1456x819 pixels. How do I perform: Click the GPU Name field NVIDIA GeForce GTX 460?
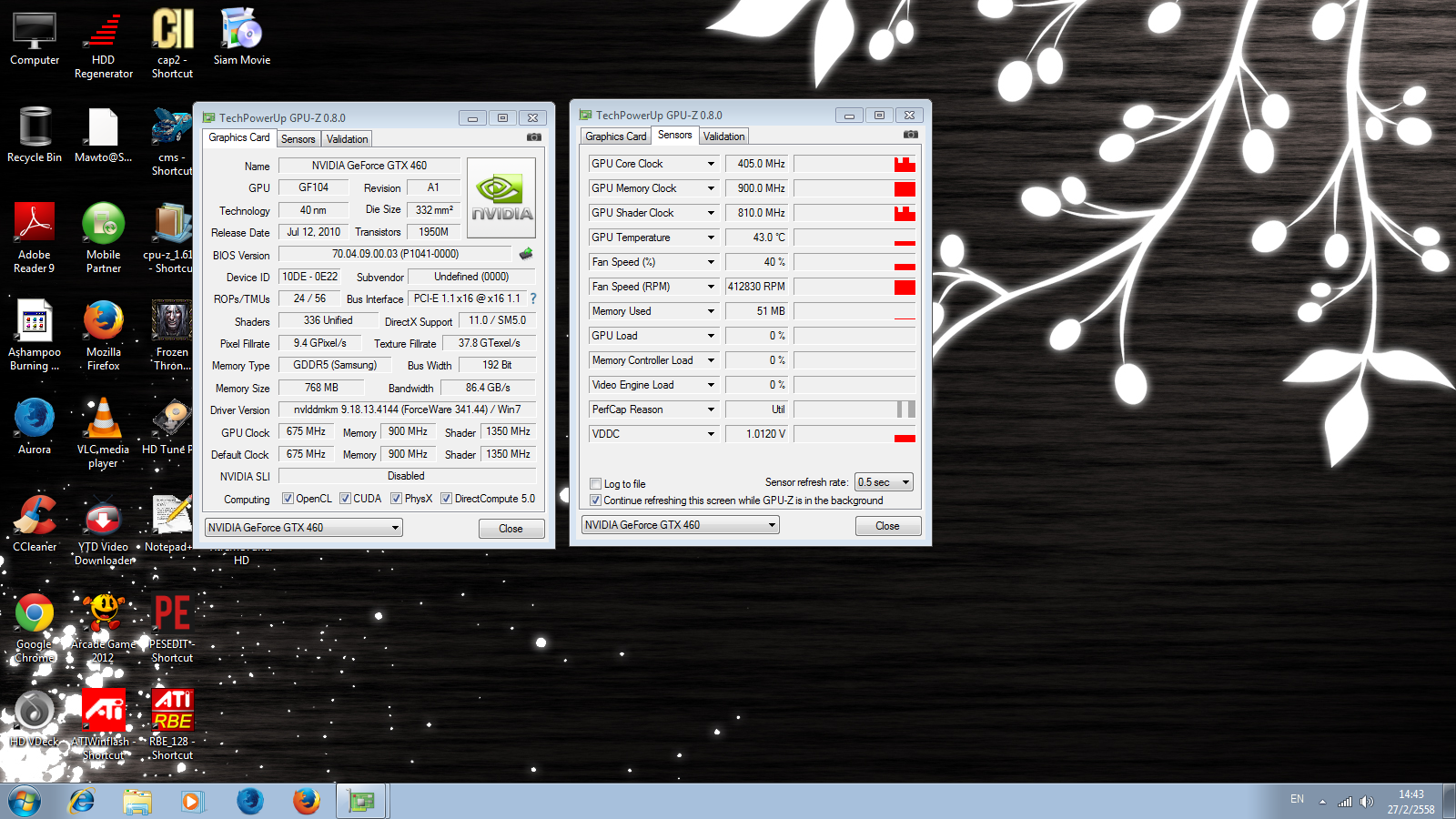pyautogui.click(x=369, y=166)
